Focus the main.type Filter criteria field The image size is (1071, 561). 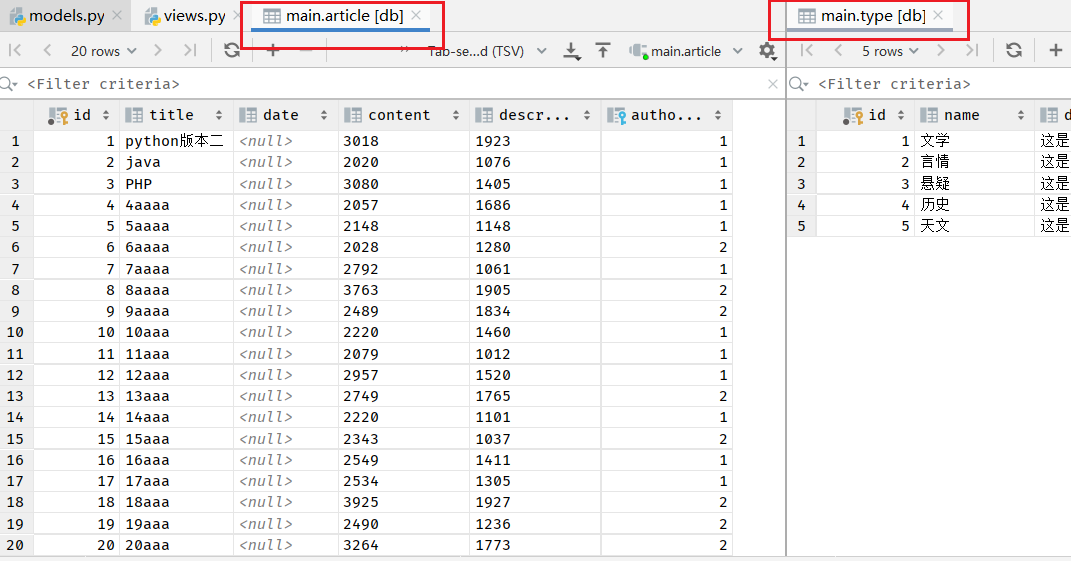[943, 84]
